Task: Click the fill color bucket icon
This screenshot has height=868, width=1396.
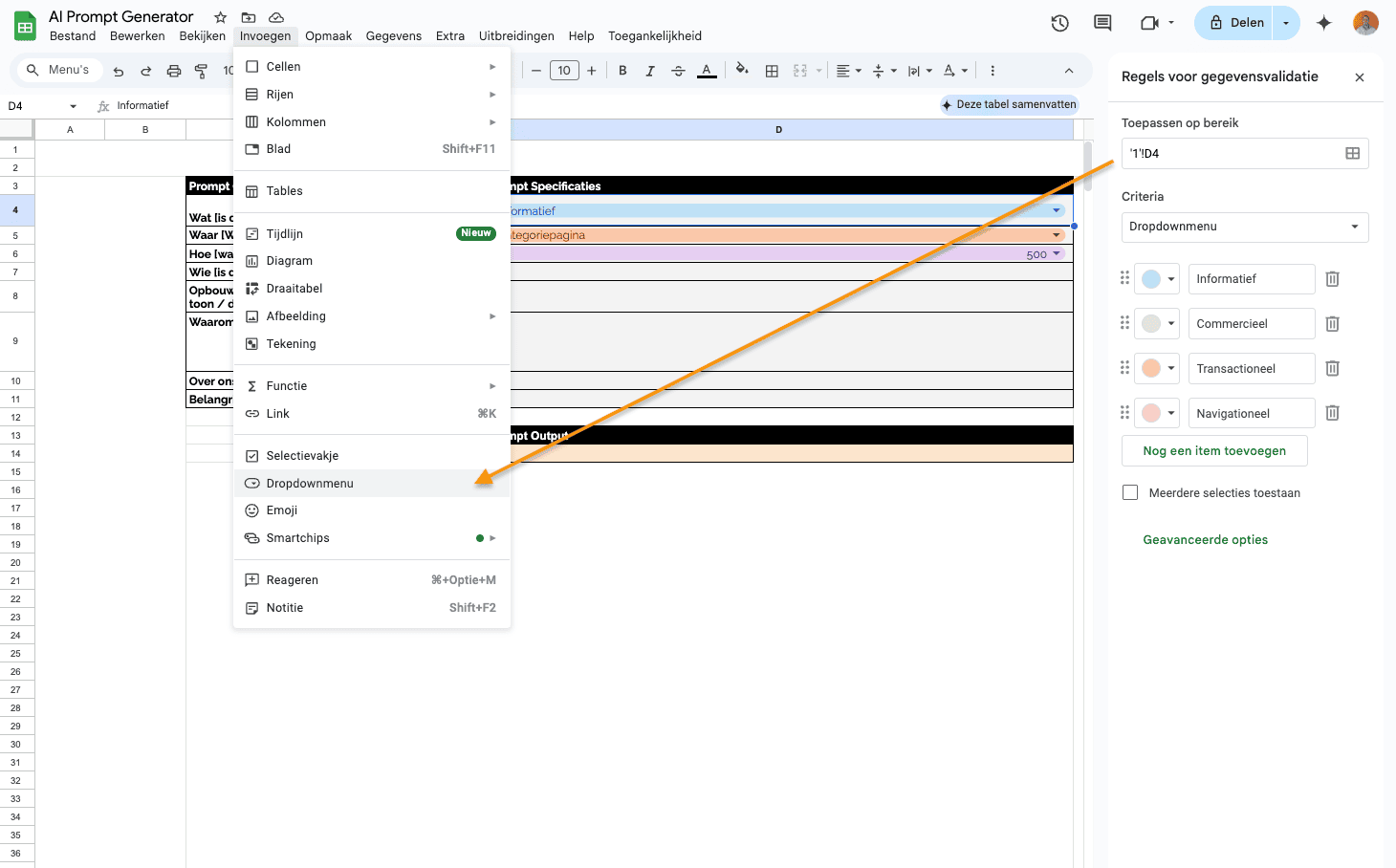Action: pyautogui.click(x=742, y=70)
